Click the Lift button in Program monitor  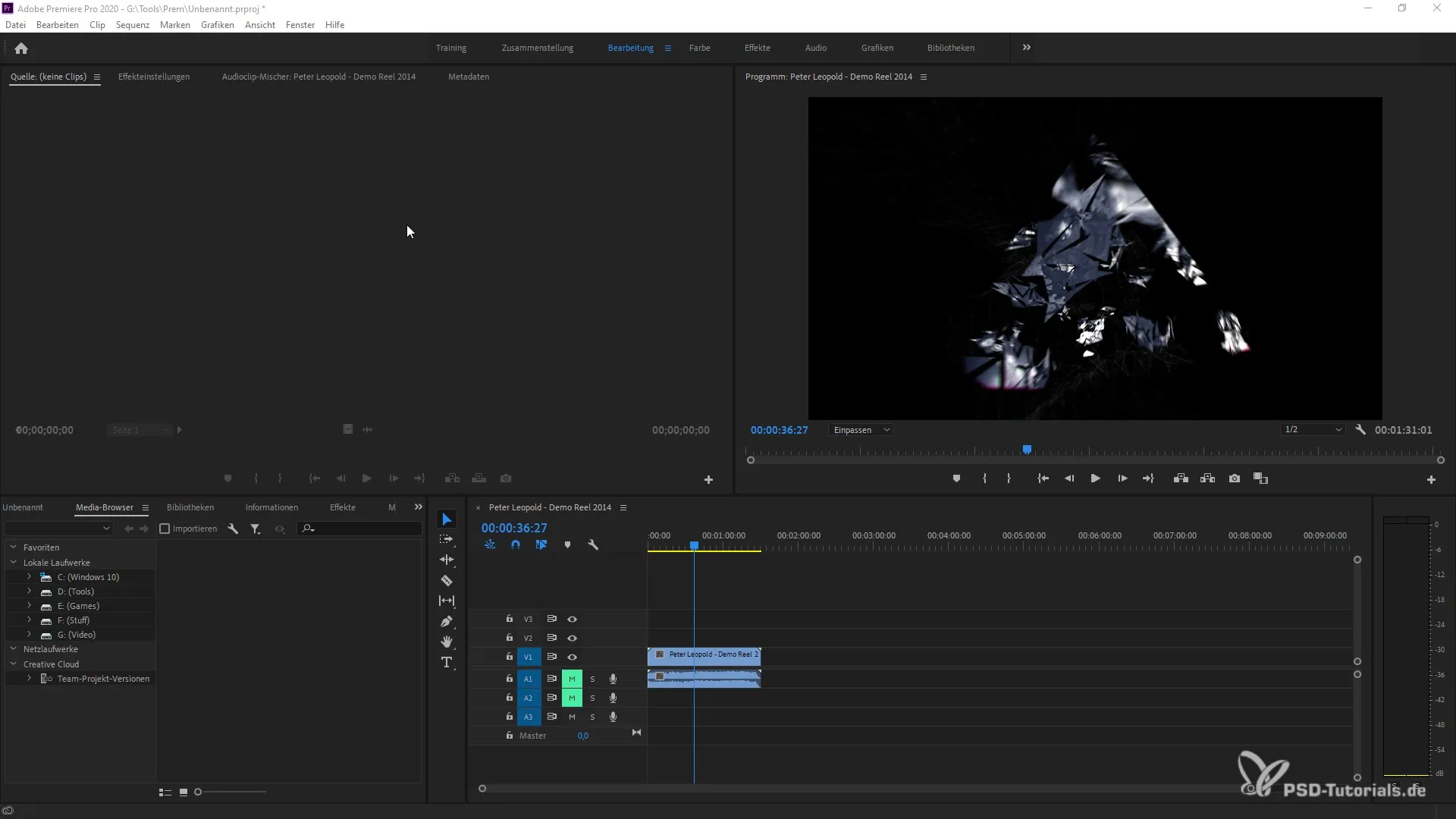click(1181, 479)
